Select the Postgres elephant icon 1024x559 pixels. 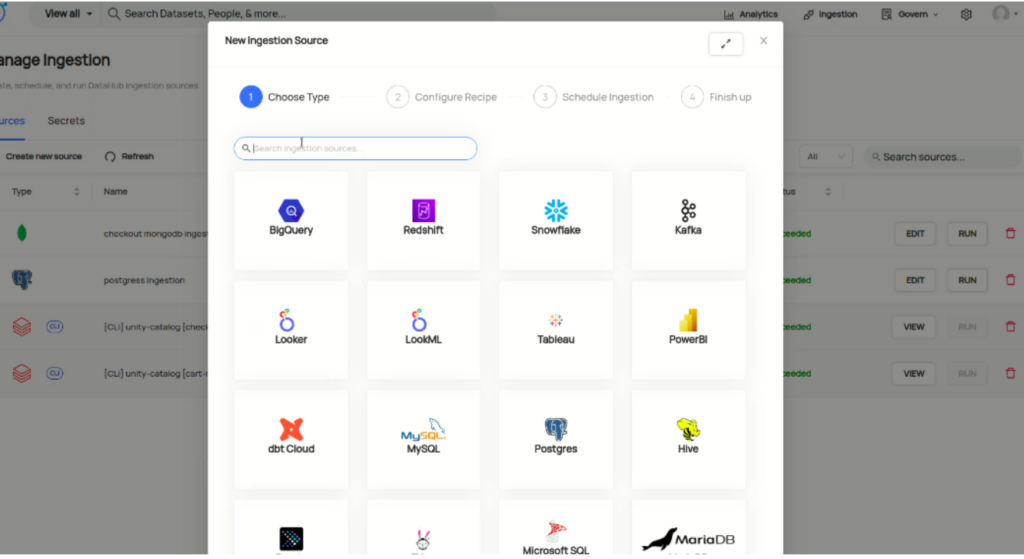point(556,429)
